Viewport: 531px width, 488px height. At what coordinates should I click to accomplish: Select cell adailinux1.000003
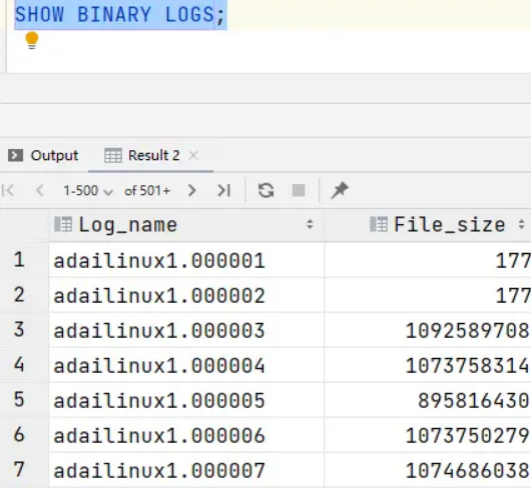pos(159,331)
